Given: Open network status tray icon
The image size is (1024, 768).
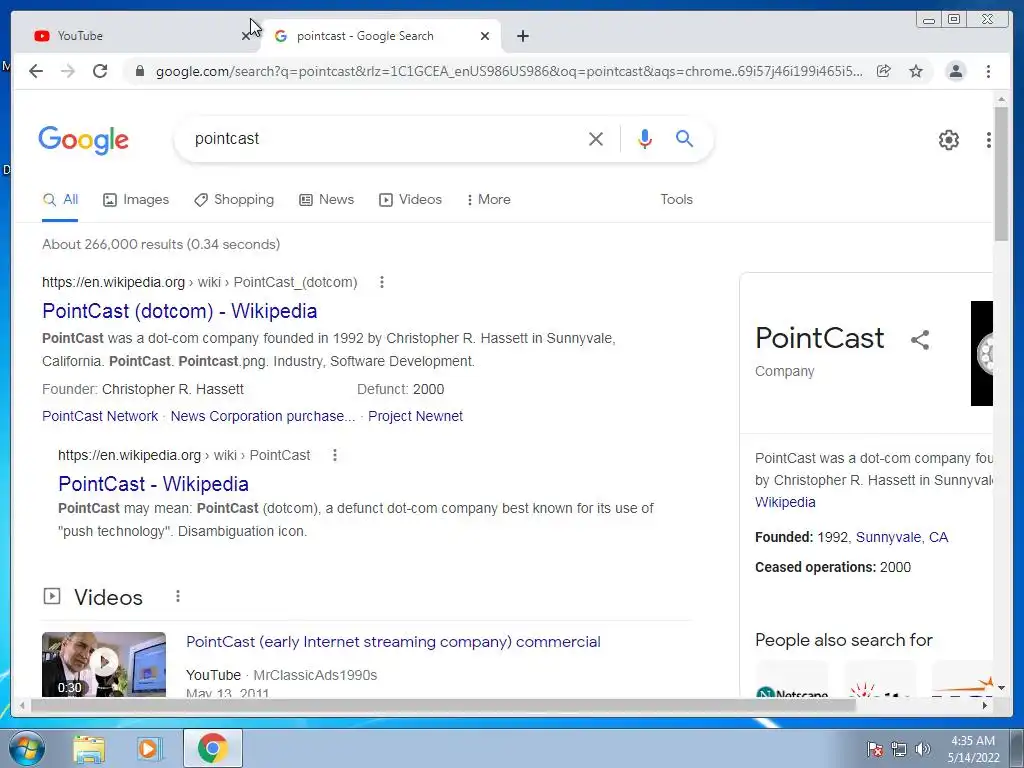Looking at the screenshot, I should coord(899,749).
